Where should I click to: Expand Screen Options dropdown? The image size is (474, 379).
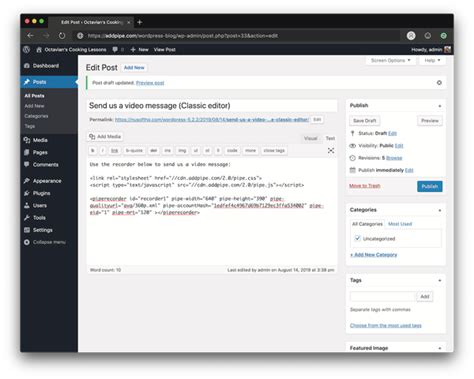[390, 60]
